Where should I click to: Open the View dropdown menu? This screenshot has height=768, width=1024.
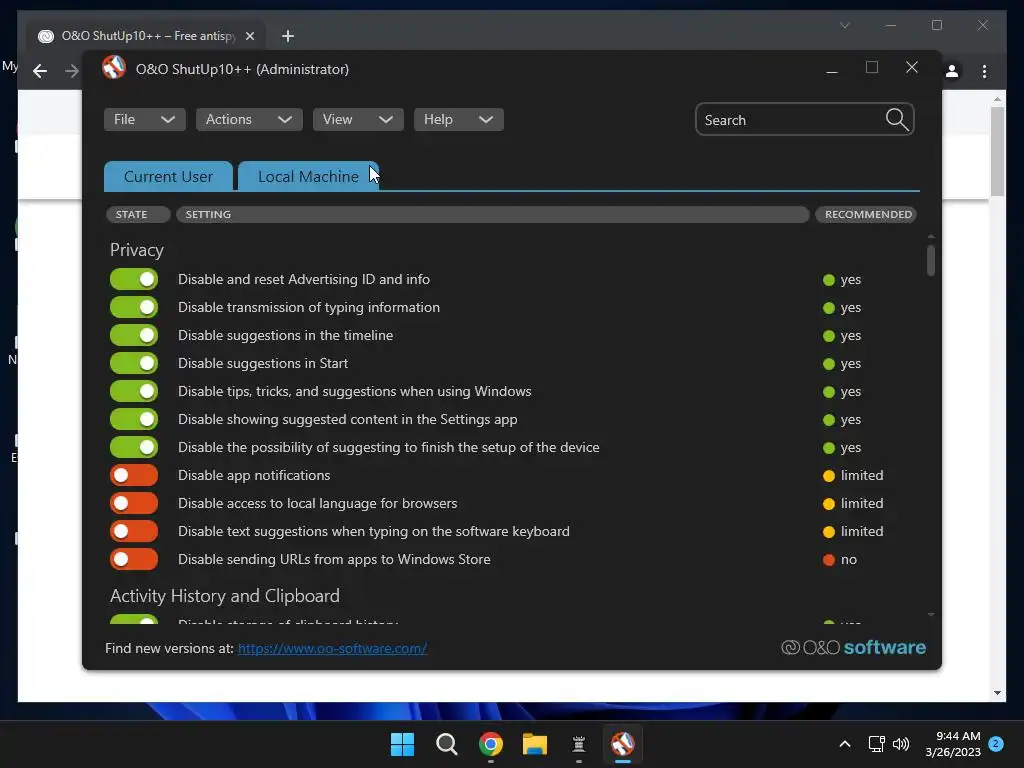coord(358,120)
